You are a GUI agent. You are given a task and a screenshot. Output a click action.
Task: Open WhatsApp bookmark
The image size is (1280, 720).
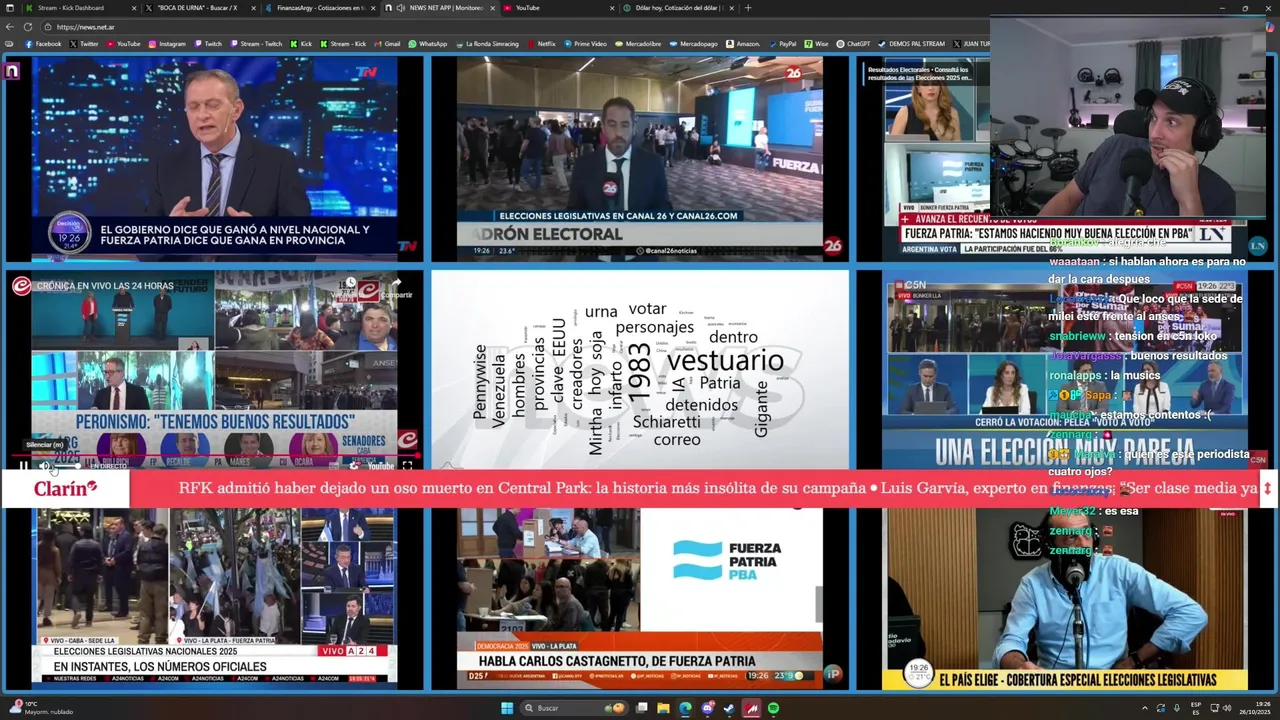tap(427, 44)
